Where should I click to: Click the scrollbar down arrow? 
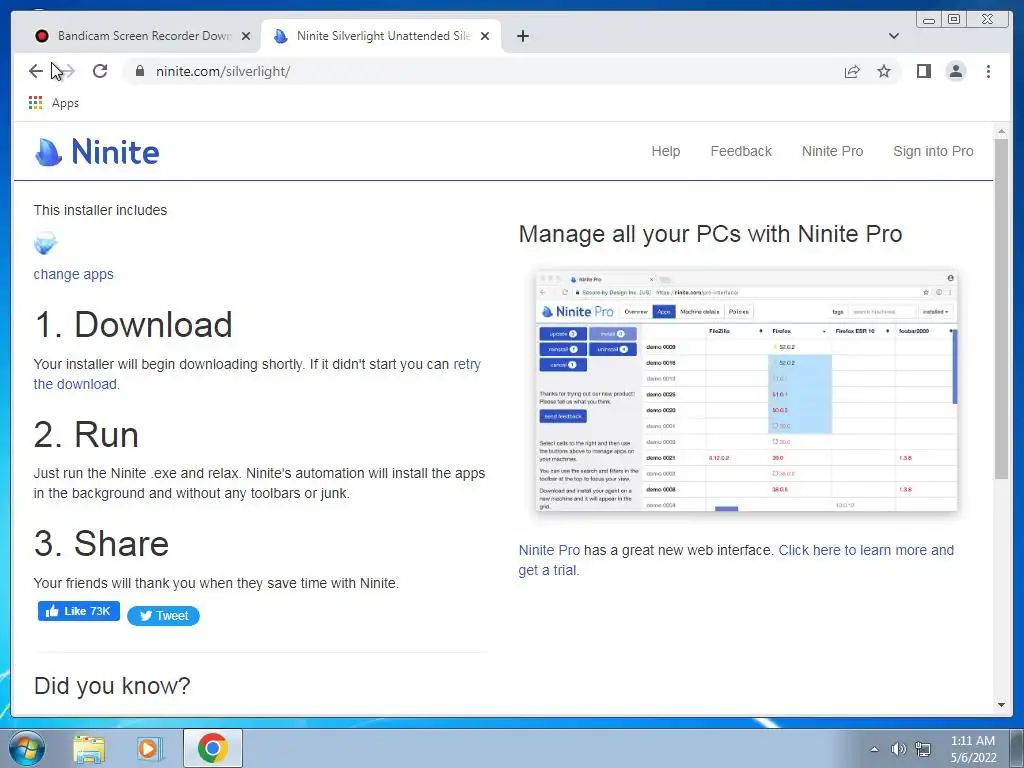point(1001,705)
